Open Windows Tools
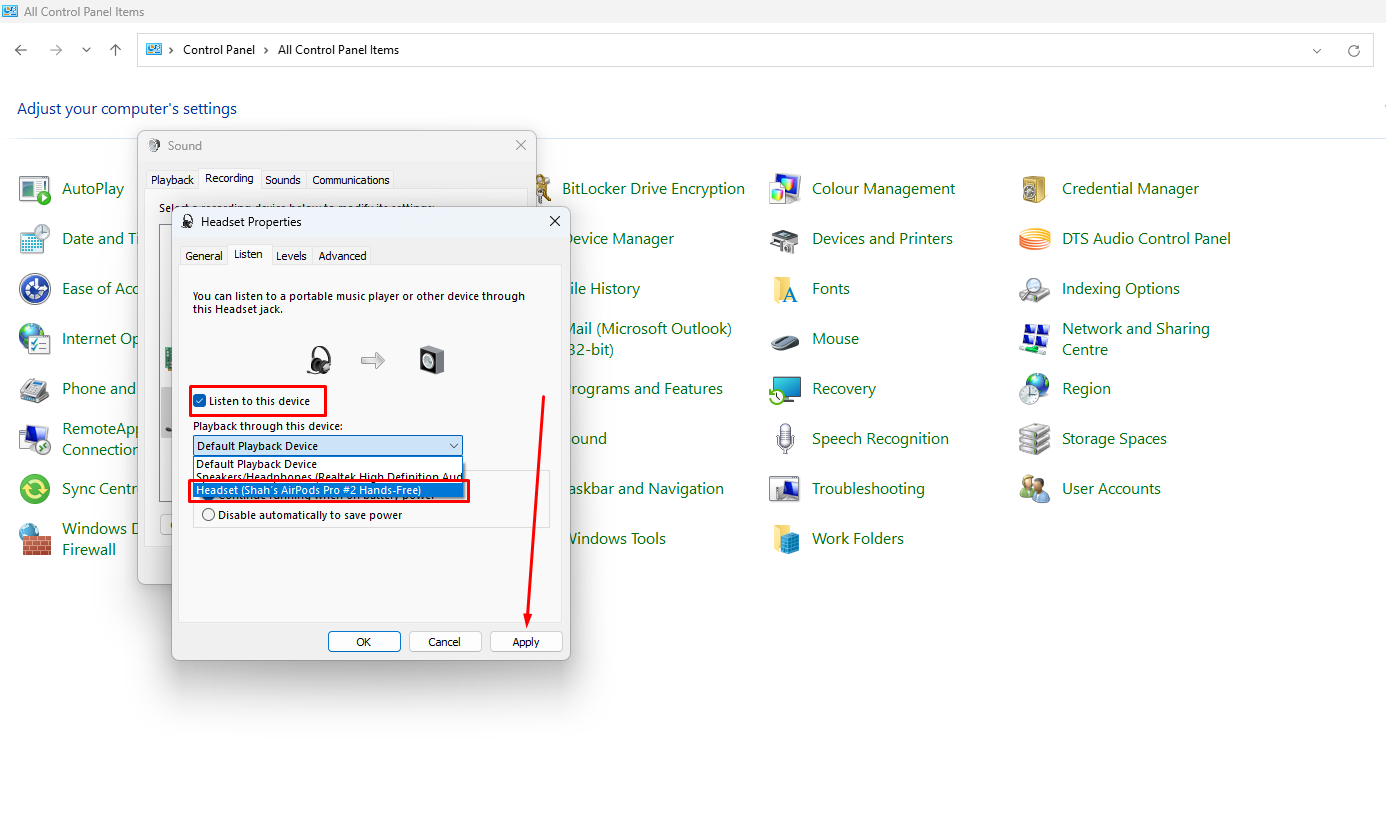Viewport: 1386px width, 827px height. [x=616, y=539]
